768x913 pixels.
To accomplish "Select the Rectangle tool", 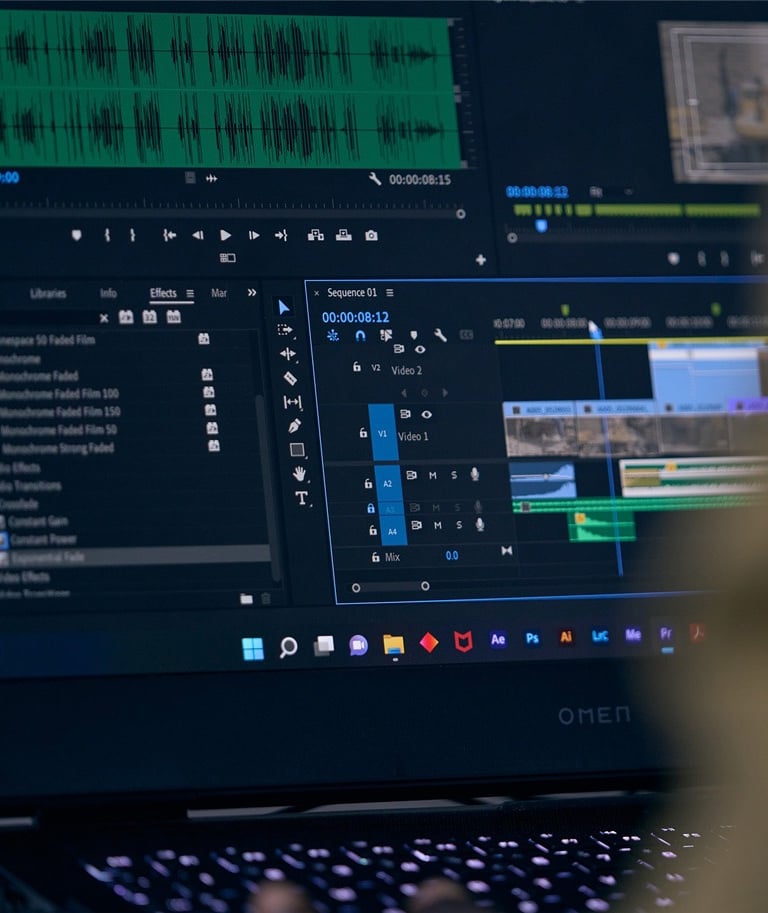I will pyautogui.click(x=297, y=450).
